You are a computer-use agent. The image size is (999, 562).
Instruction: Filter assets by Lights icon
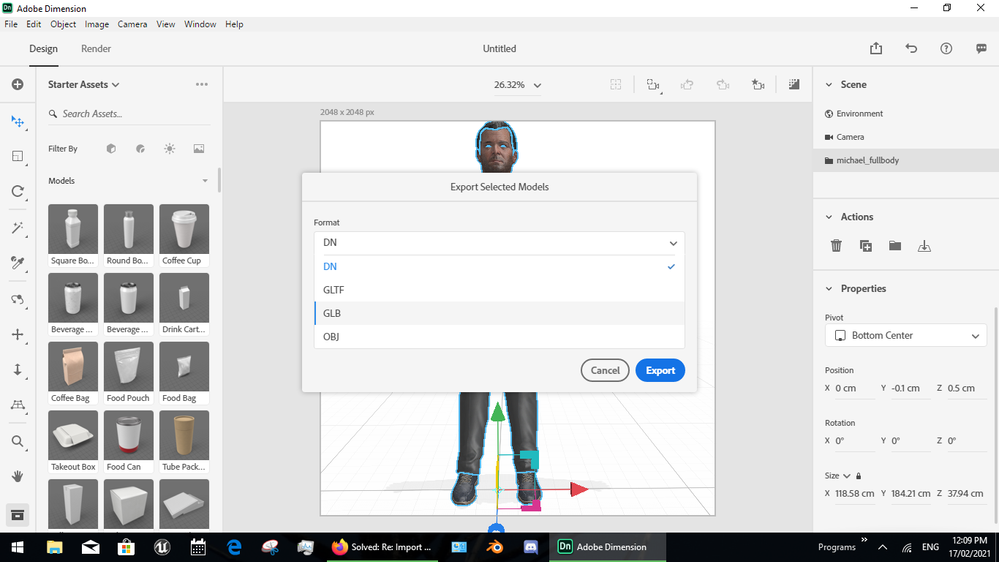coord(169,148)
